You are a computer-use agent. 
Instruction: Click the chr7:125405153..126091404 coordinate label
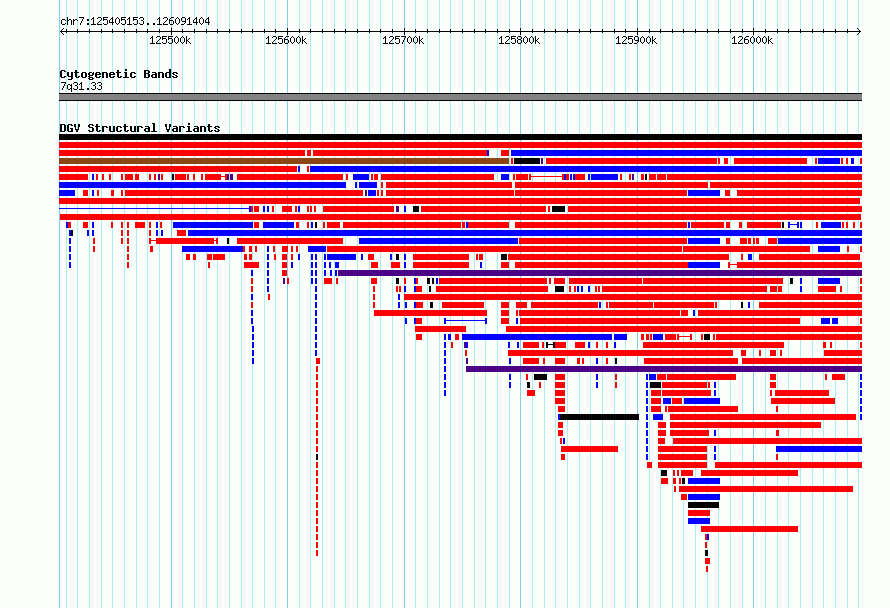click(135, 21)
